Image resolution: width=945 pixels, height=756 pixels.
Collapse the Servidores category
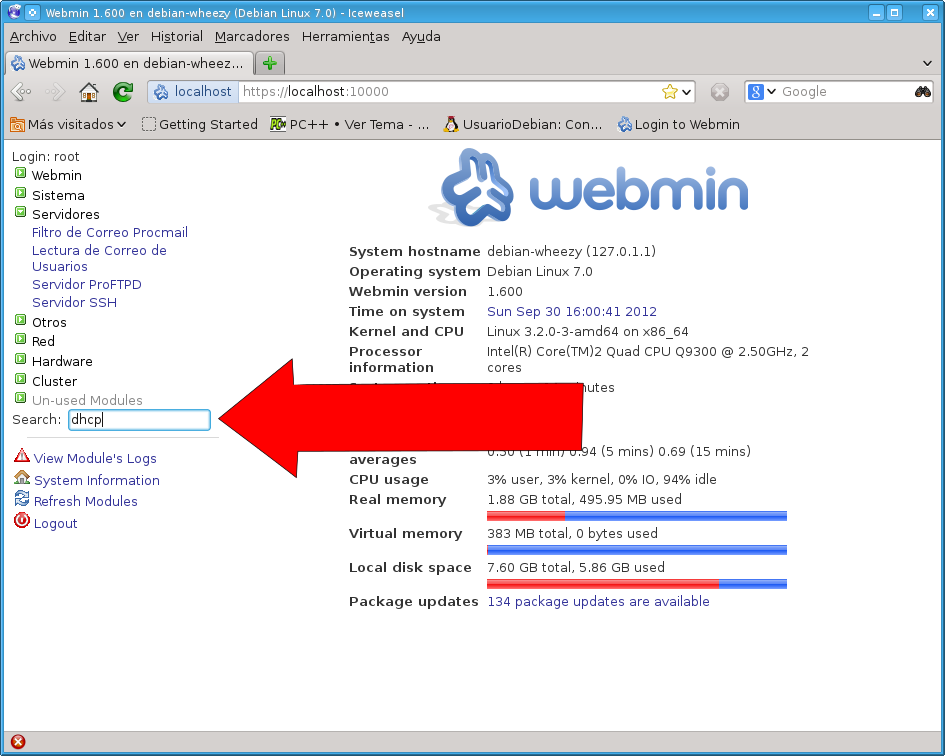tap(20, 212)
